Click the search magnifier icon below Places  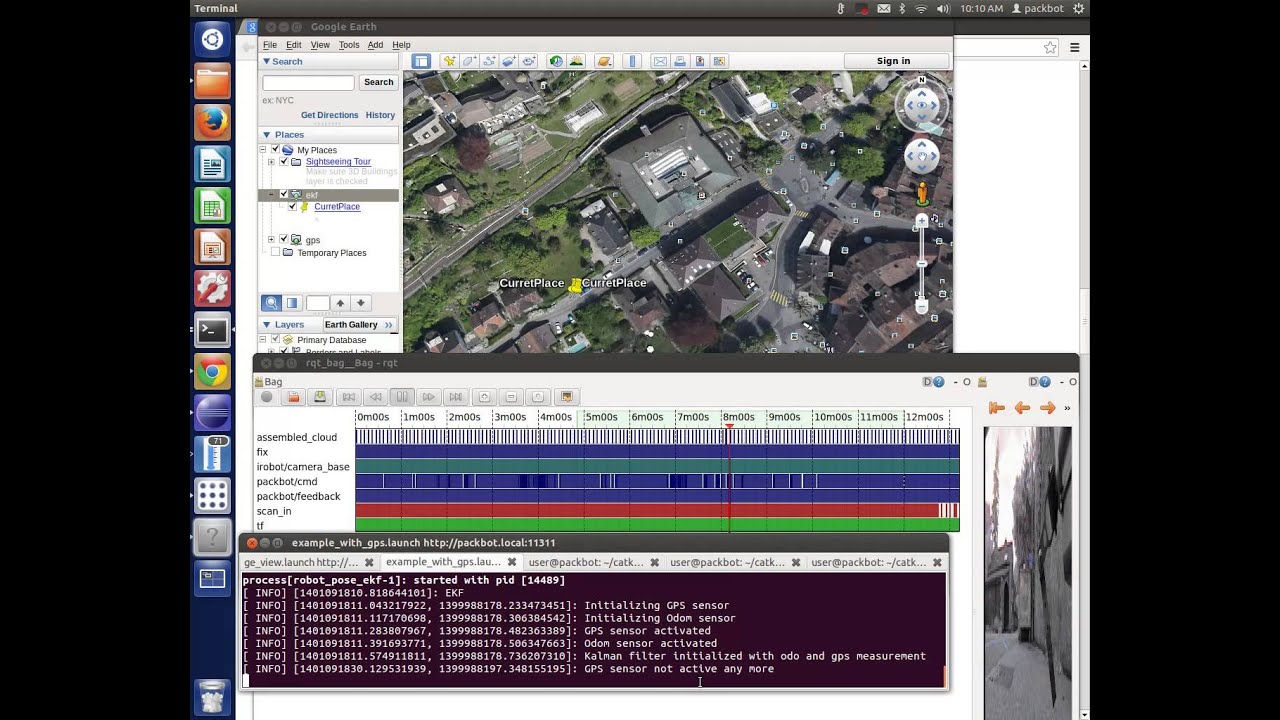[271, 303]
